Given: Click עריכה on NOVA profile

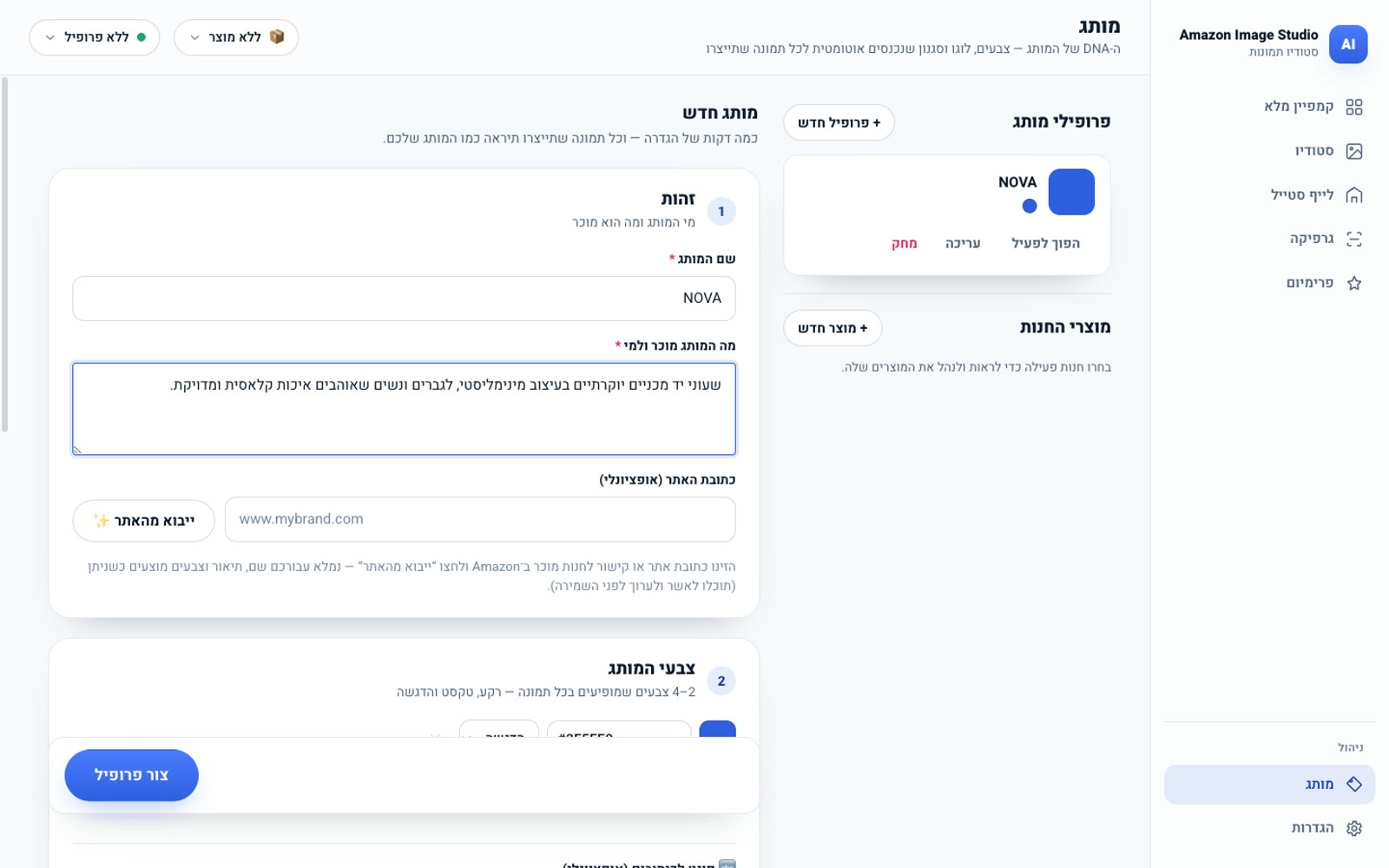Looking at the screenshot, I should pyautogui.click(x=963, y=244).
